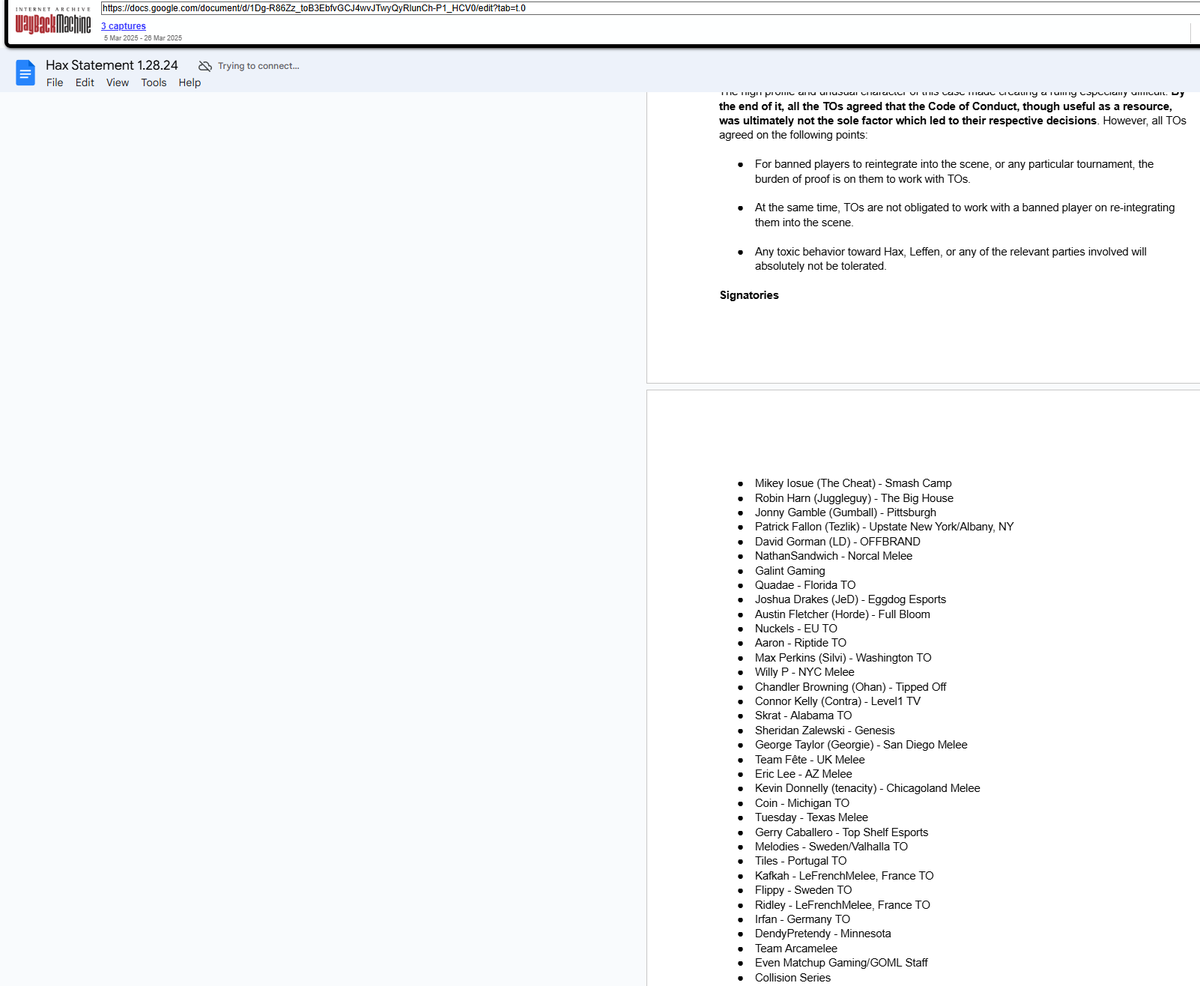
Task: Open the Tools menu
Action: tap(154, 83)
